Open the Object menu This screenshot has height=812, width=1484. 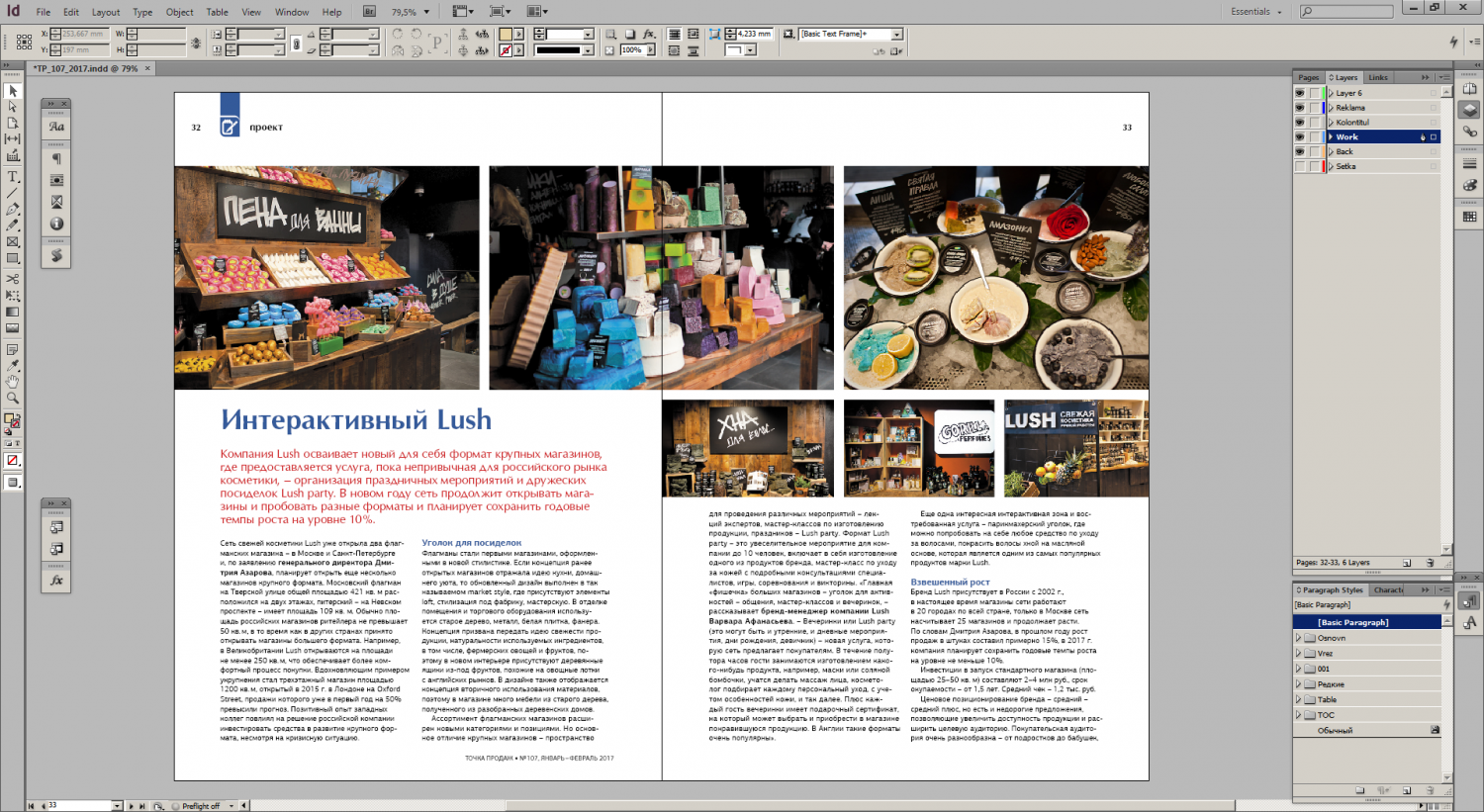179,12
